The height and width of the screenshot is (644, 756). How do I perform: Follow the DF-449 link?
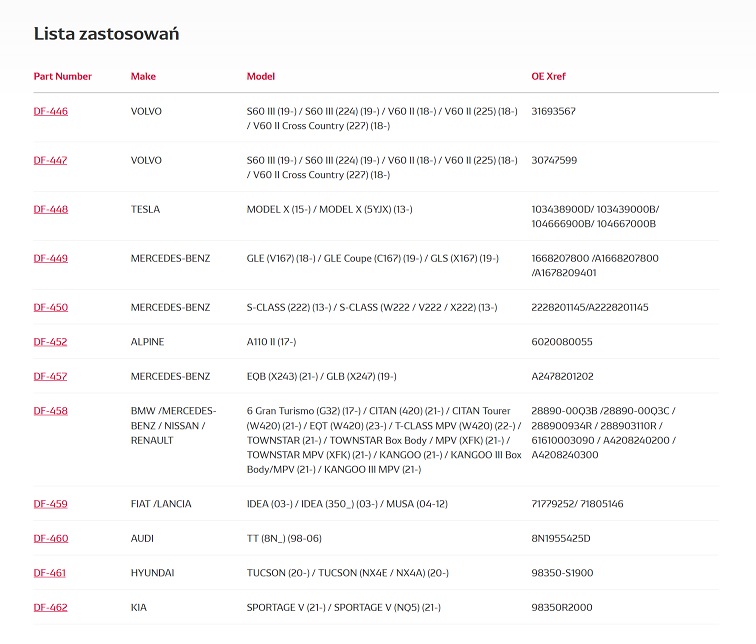pos(51,258)
